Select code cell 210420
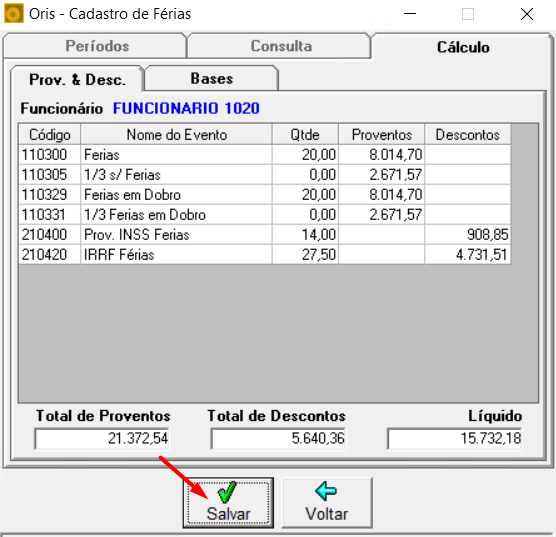 click(50, 254)
